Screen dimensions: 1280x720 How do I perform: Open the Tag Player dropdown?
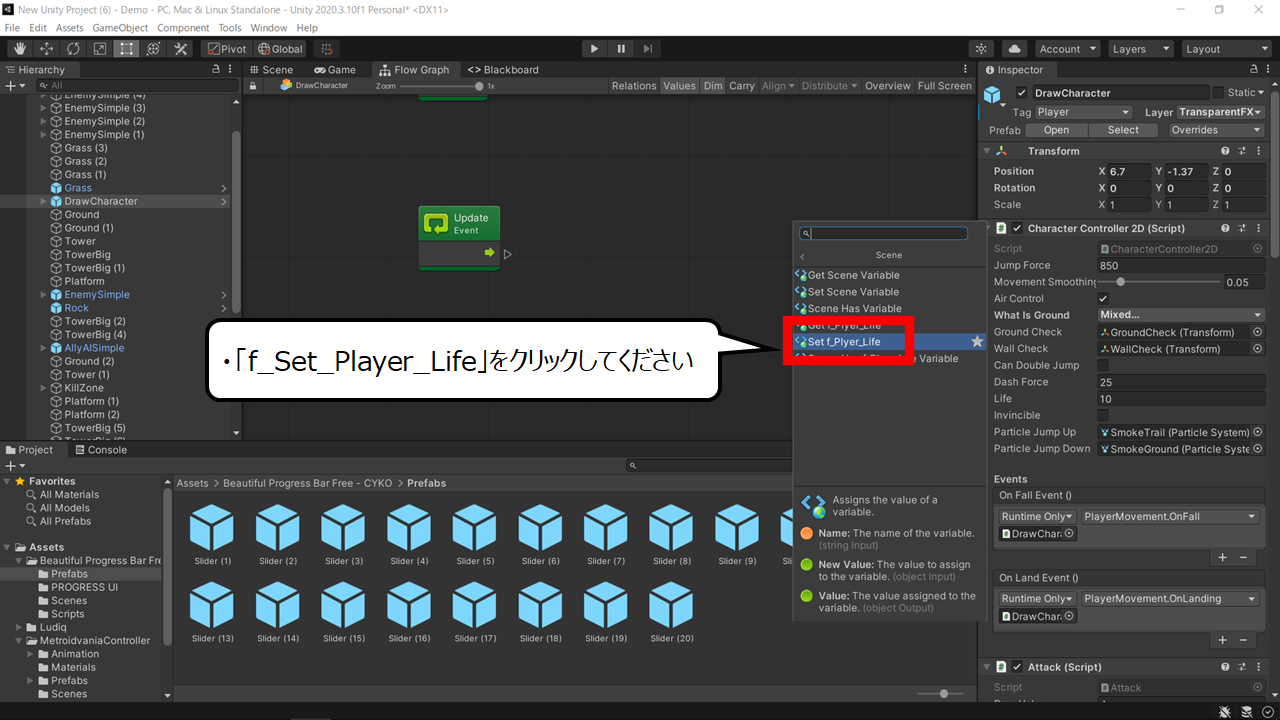[x=1083, y=112]
